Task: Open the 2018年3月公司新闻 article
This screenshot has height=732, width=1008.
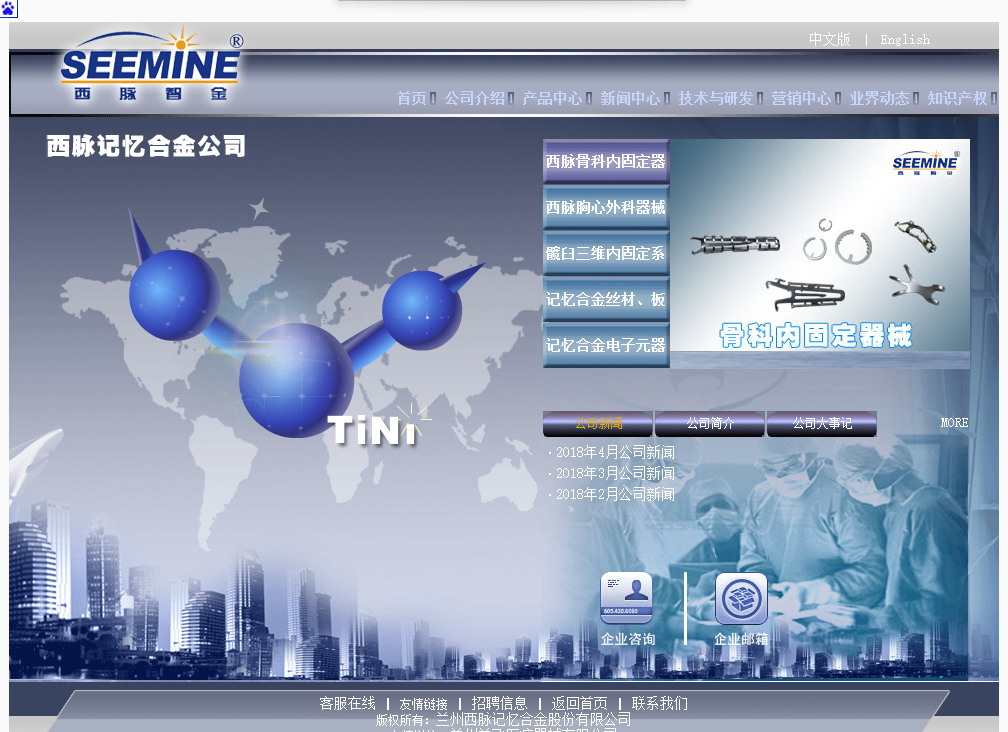Action: pyautogui.click(x=615, y=474)
